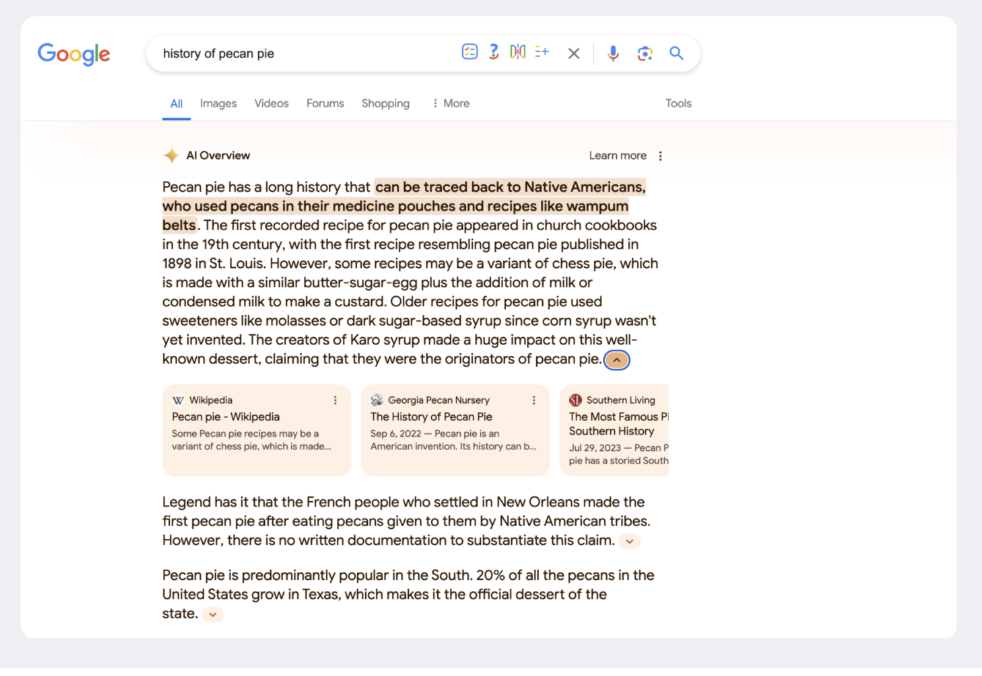Expand sources for the Texas pecans paragraph
Screen dimensions: 982x676
point(213,615)
